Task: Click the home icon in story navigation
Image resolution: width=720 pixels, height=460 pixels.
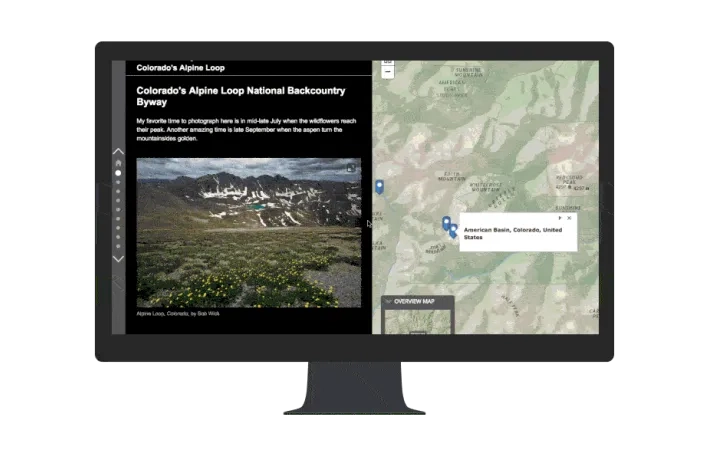Action: [x=118, y=163]
